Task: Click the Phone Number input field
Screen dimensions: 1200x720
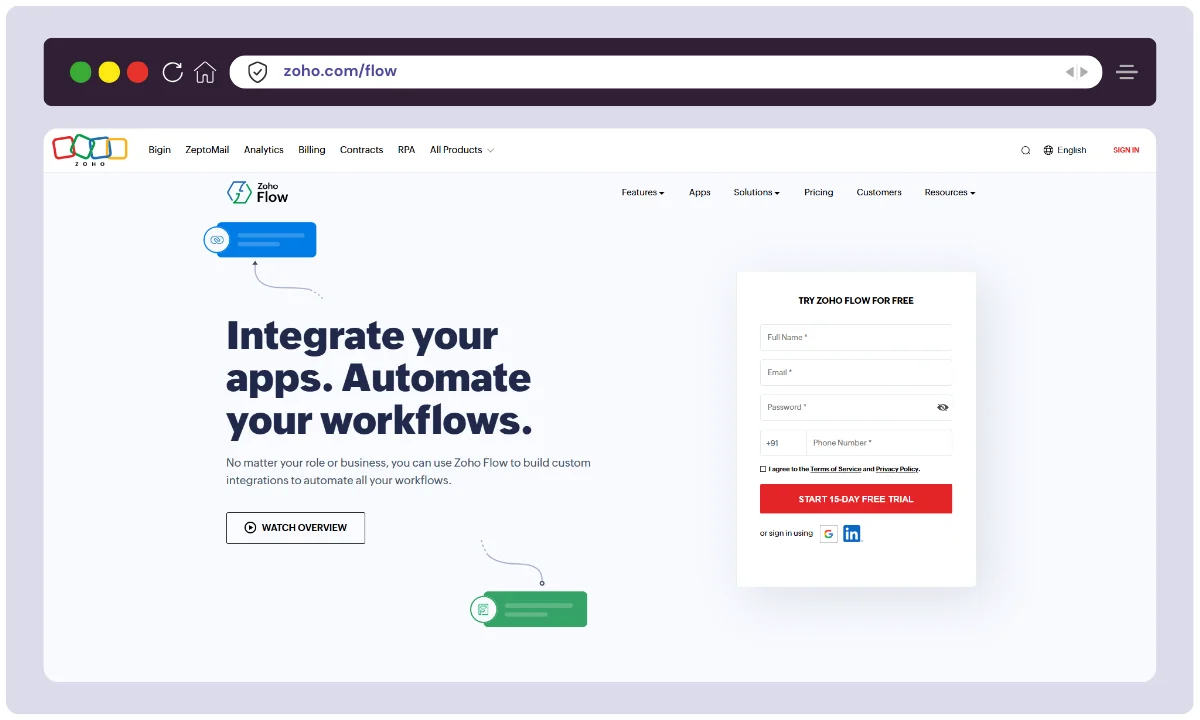Action: point(879,443)
